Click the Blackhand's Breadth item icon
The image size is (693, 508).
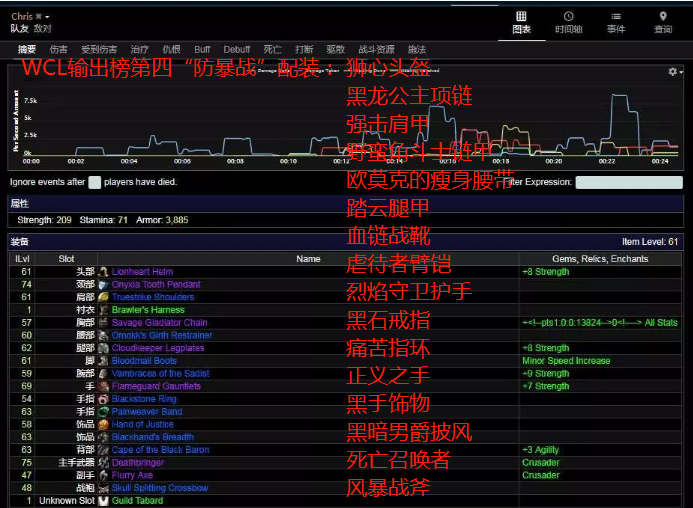(x=103, y=437)
